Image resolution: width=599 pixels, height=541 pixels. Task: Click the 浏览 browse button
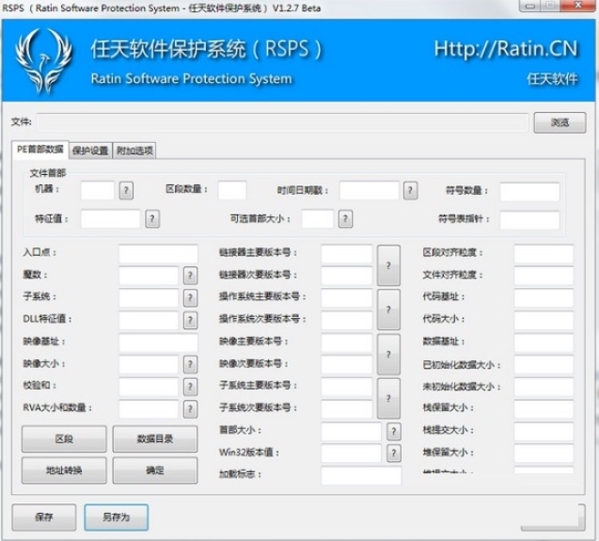(560, 123)
